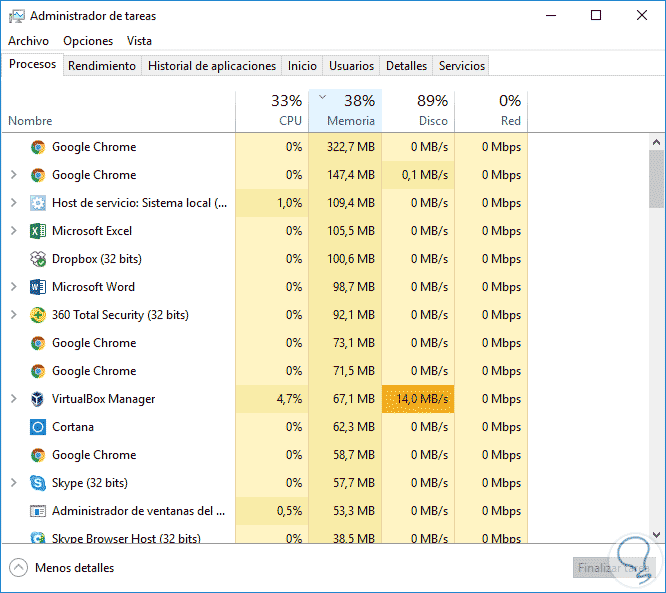Click the Microsoft Word process icon
This screenshot has height=593, width=666.
tap(38, 287)
